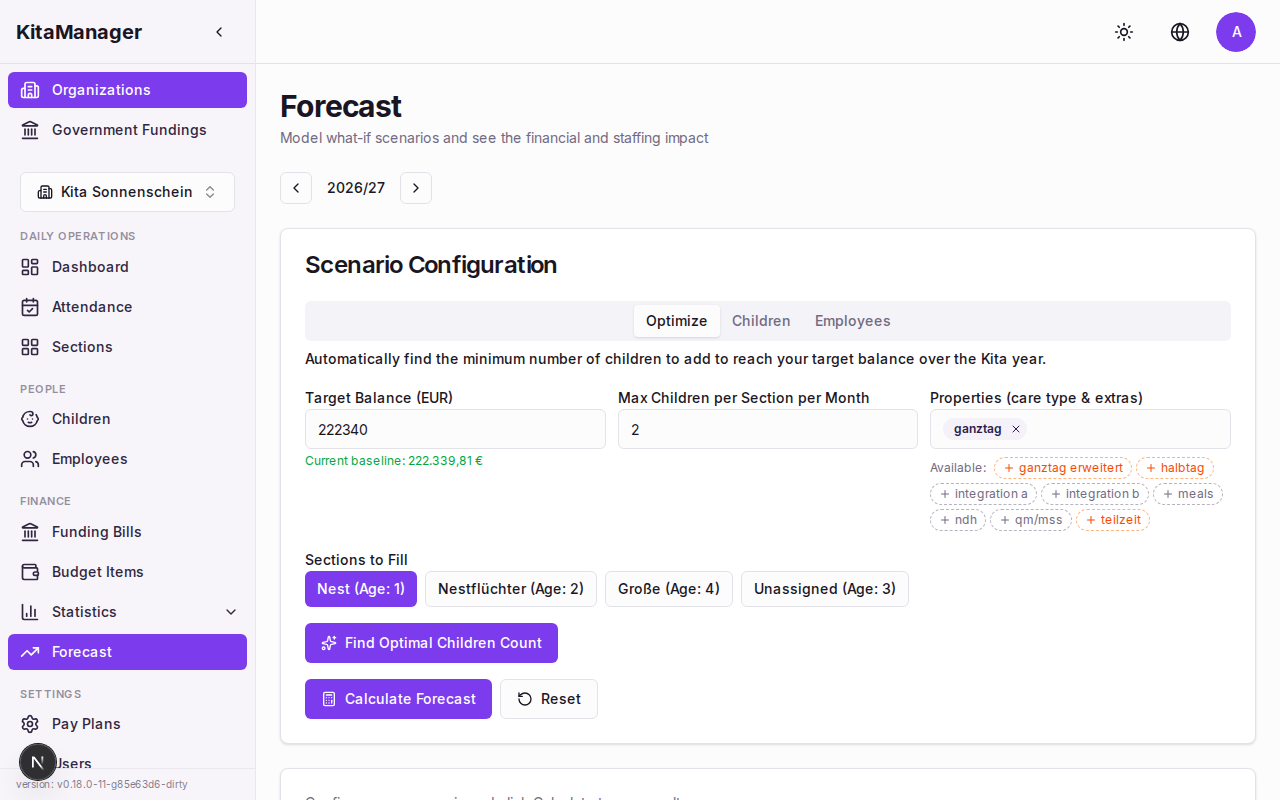Click Find Optimal Children Count

(x=431, y=643)
